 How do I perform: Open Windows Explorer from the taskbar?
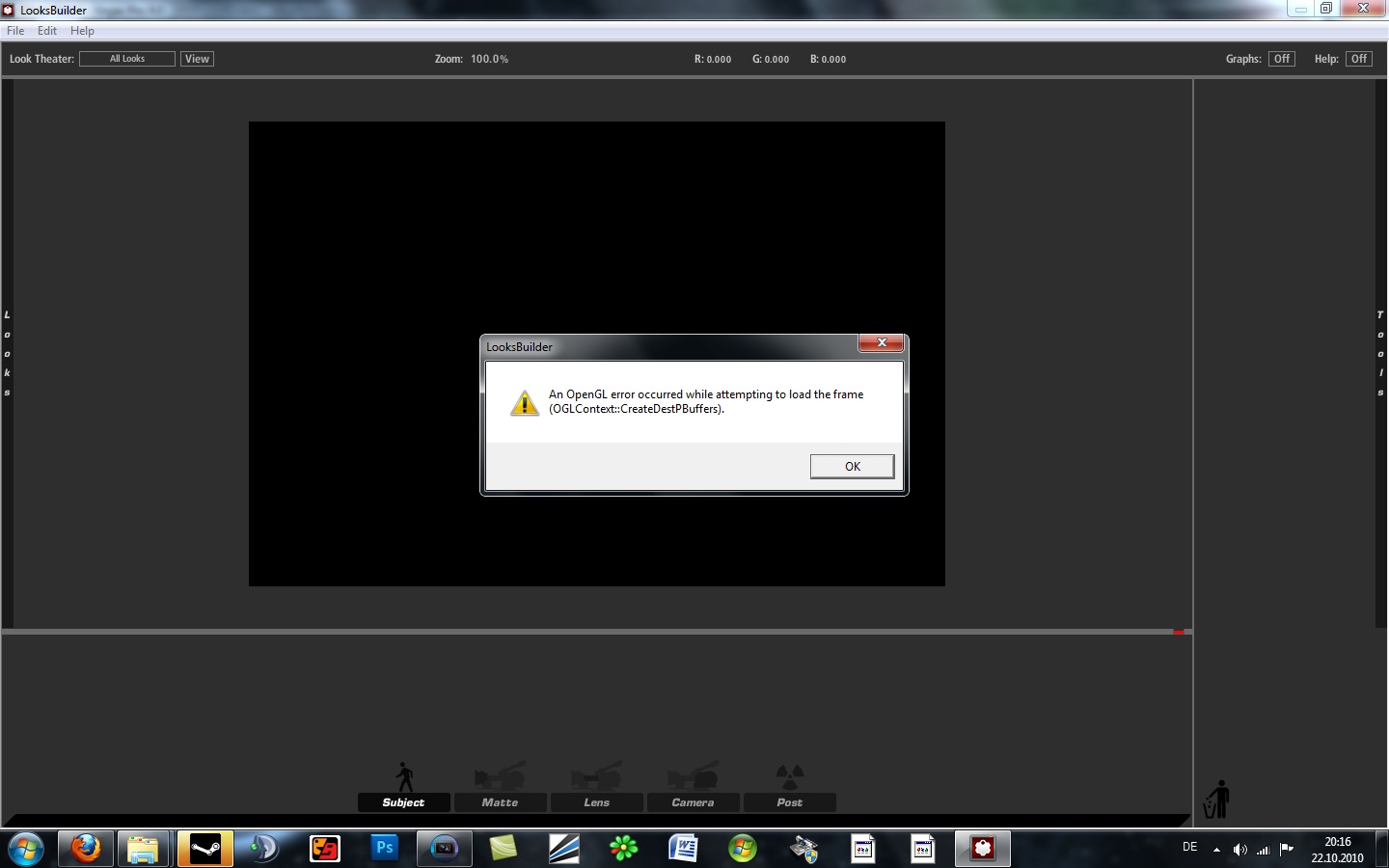coord(144,849)
